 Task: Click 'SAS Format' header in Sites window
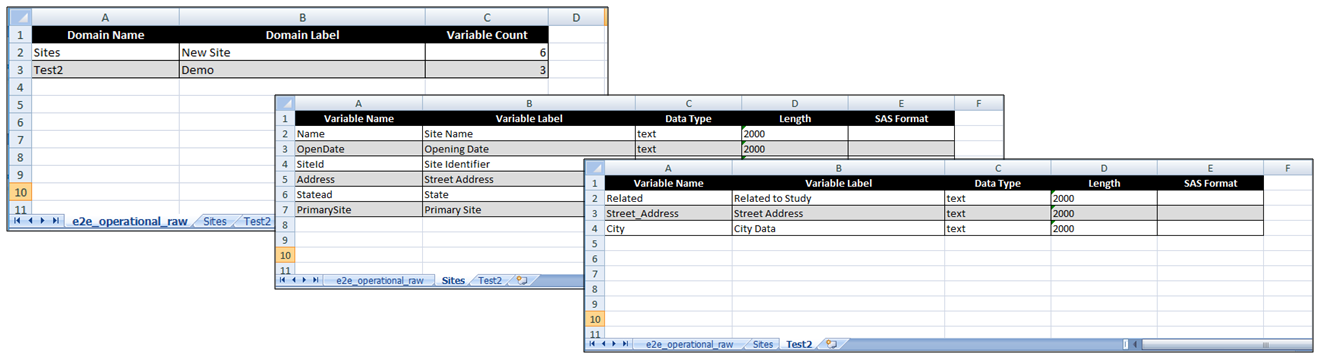[x=902, y=118]
